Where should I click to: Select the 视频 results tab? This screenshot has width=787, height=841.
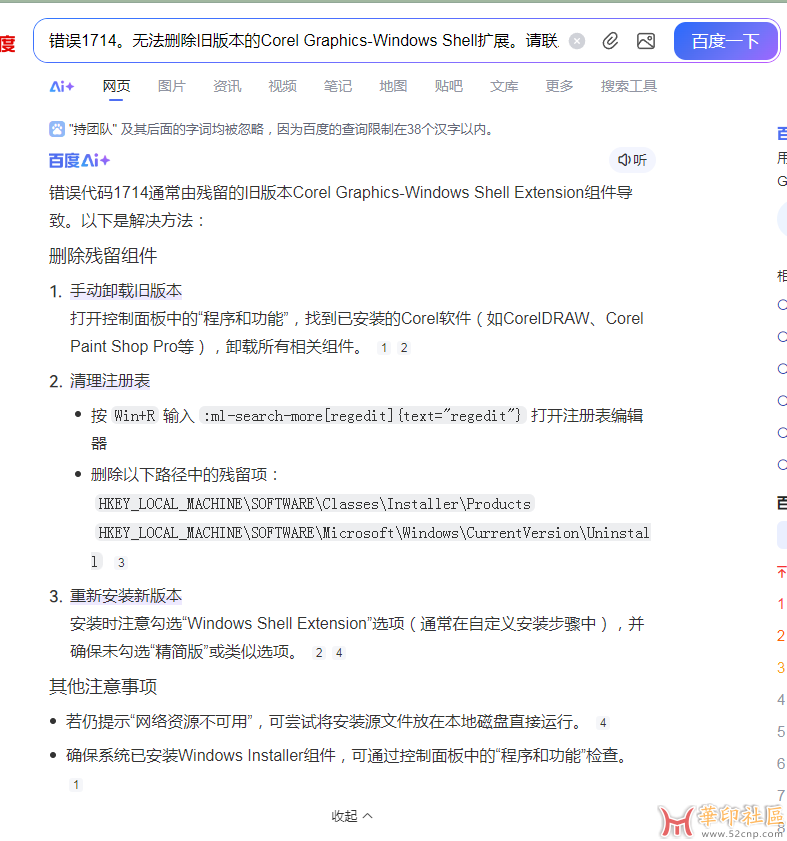(x=282, y=87)
